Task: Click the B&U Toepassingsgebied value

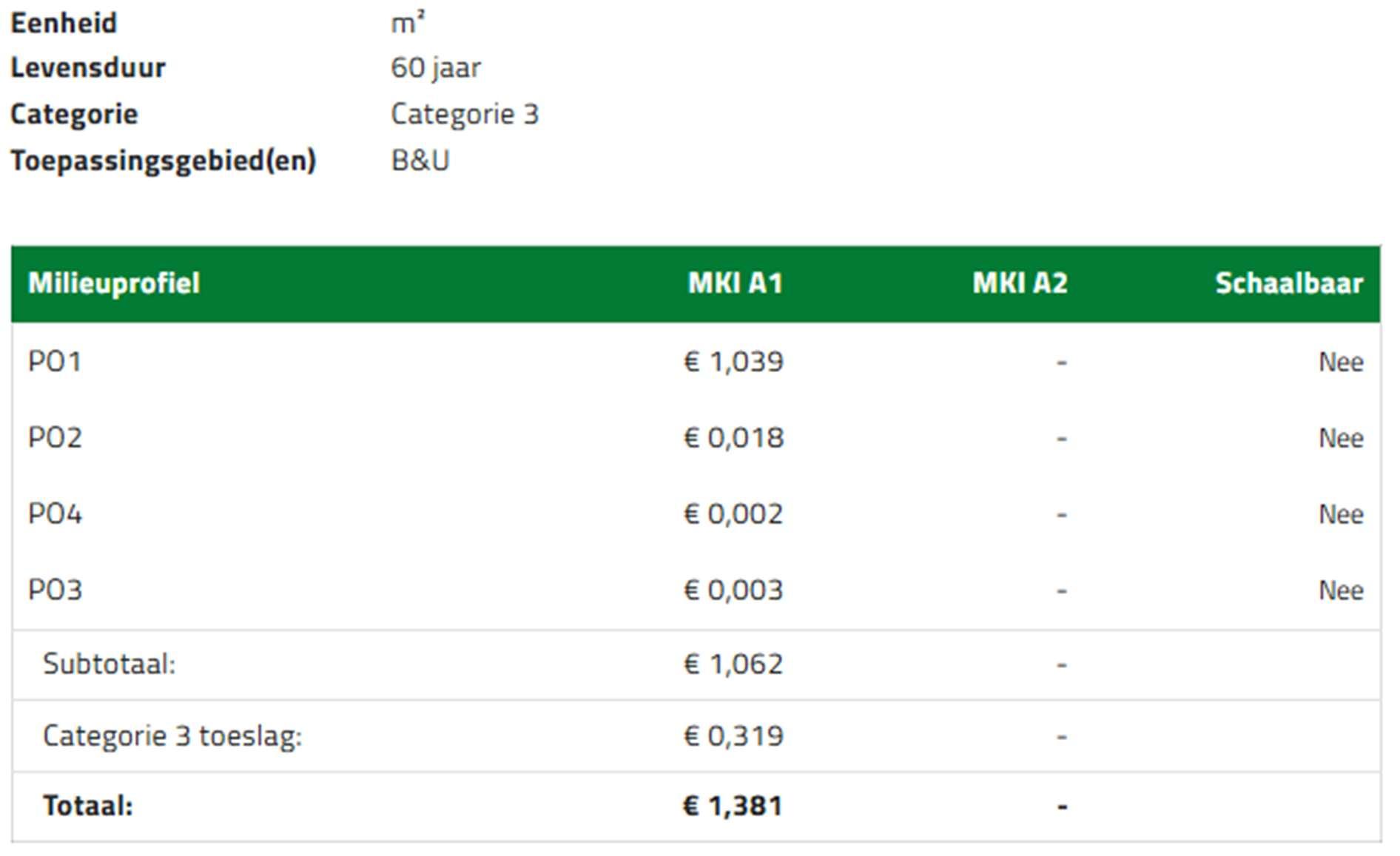Action: point(420,161)
